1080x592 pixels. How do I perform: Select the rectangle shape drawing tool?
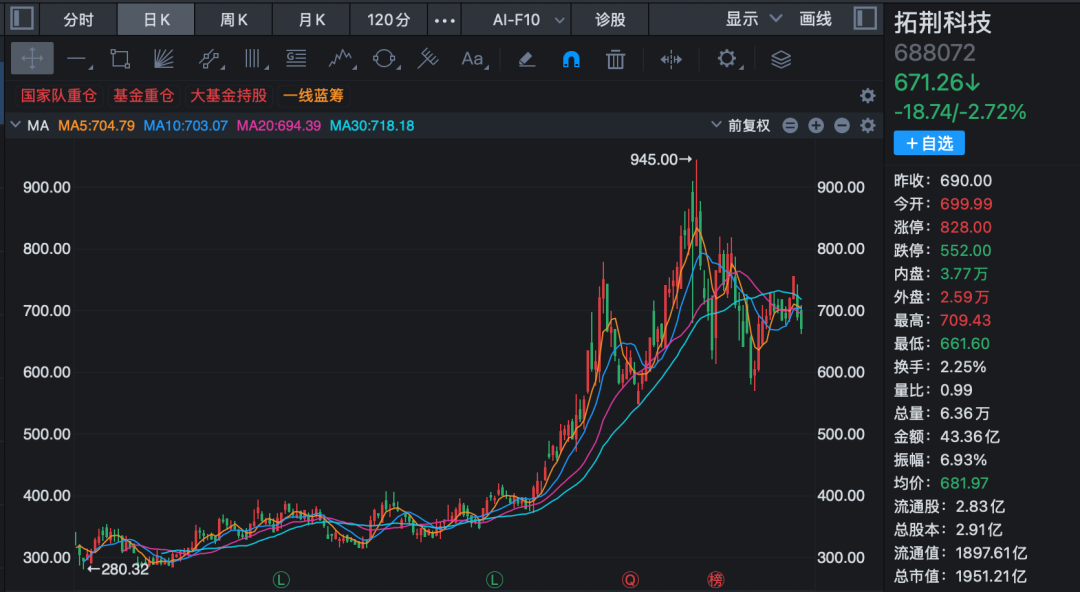point(121,59)
